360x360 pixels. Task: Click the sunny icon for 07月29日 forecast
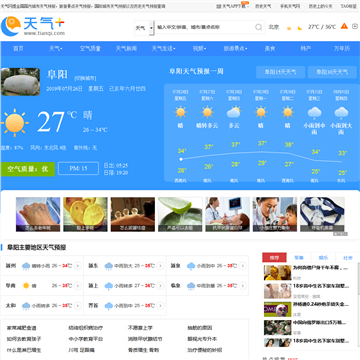[x=261, y=112]
